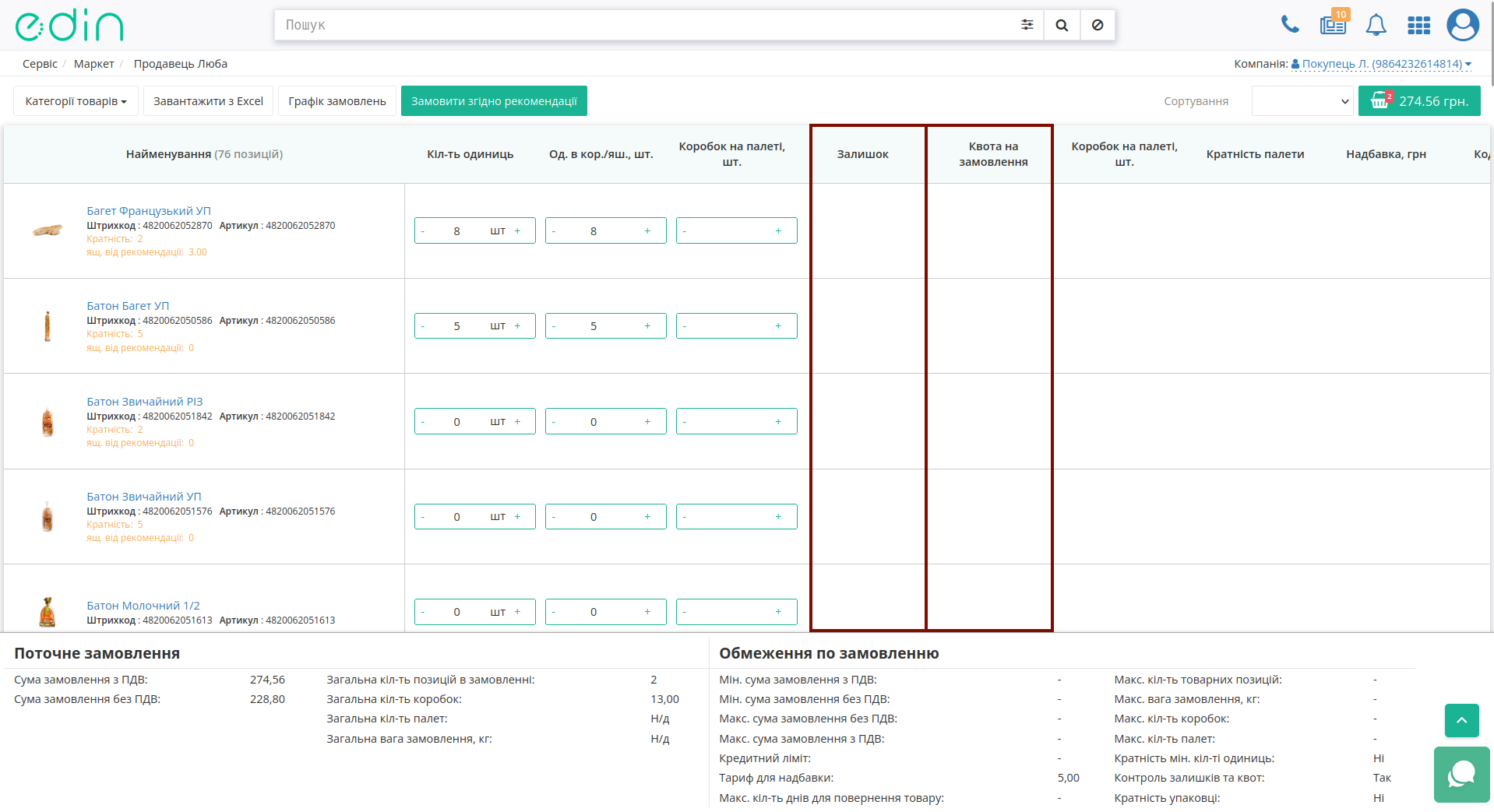
Task: Open search filter settings icon
Action: click(x=1027, y=25)
